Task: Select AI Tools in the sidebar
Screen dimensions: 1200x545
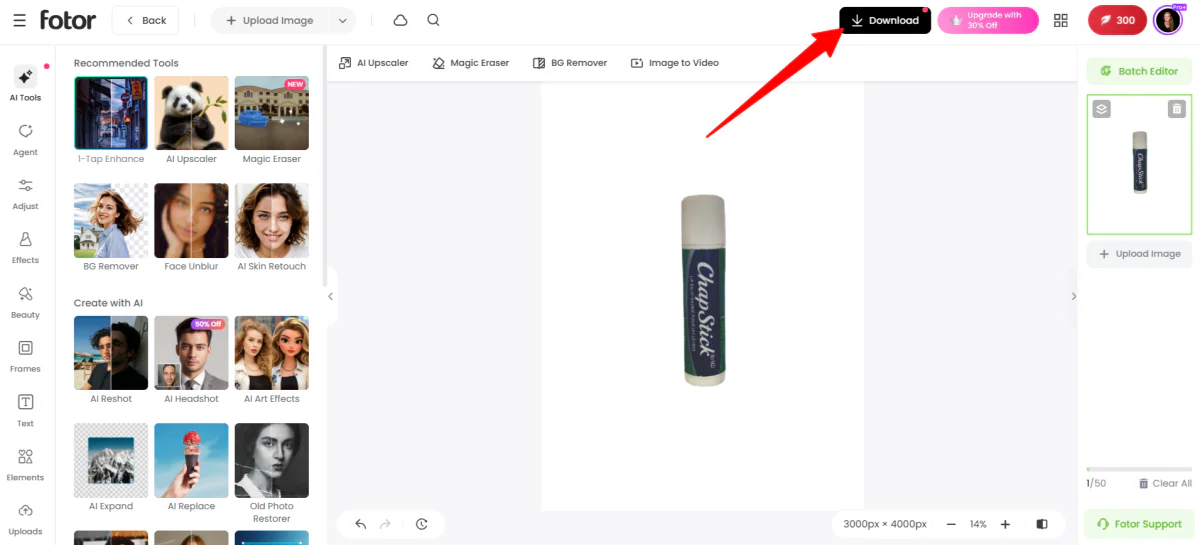Action: pos(26,85)
